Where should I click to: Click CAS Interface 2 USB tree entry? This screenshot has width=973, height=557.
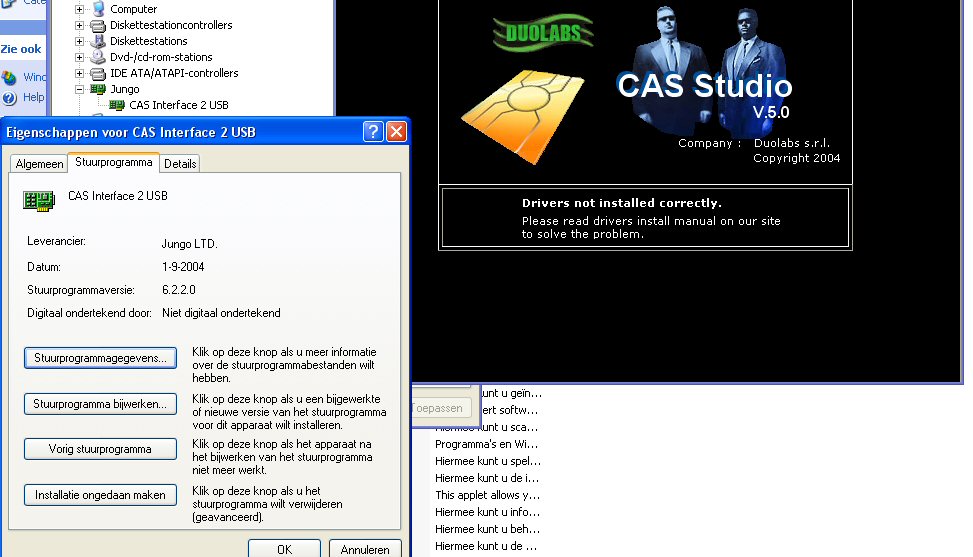click(x=179, y=105)
